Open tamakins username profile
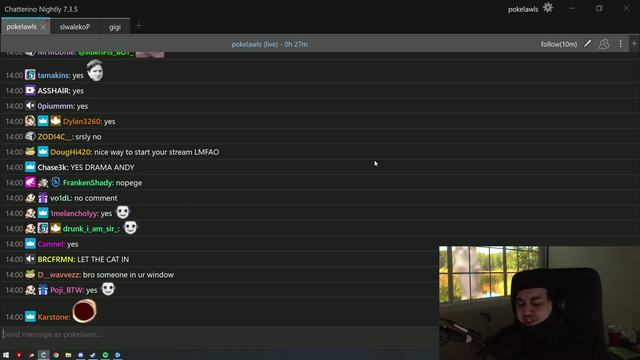Screen dimensions: 640x360 53,76
